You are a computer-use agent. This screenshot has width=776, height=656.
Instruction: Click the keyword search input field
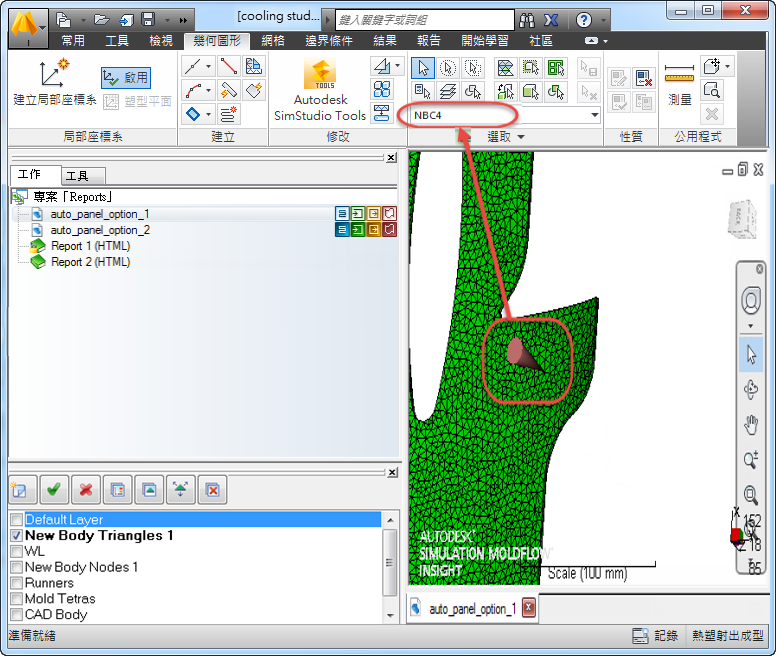tap(425, 20)
